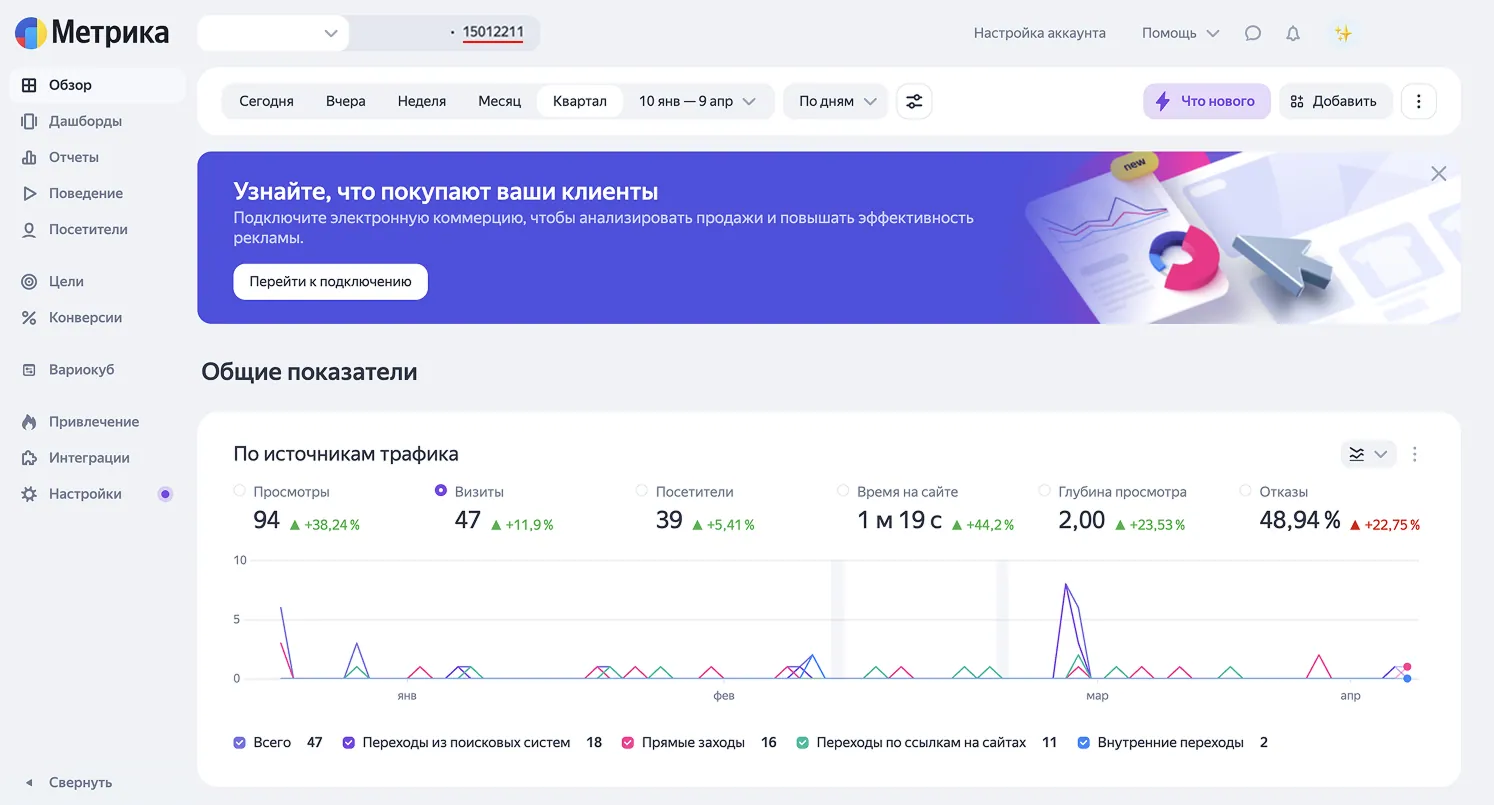This screenshot has width=1494, height=805.
Task: Open the chart type dropdown
Action: coord(1368,454)
